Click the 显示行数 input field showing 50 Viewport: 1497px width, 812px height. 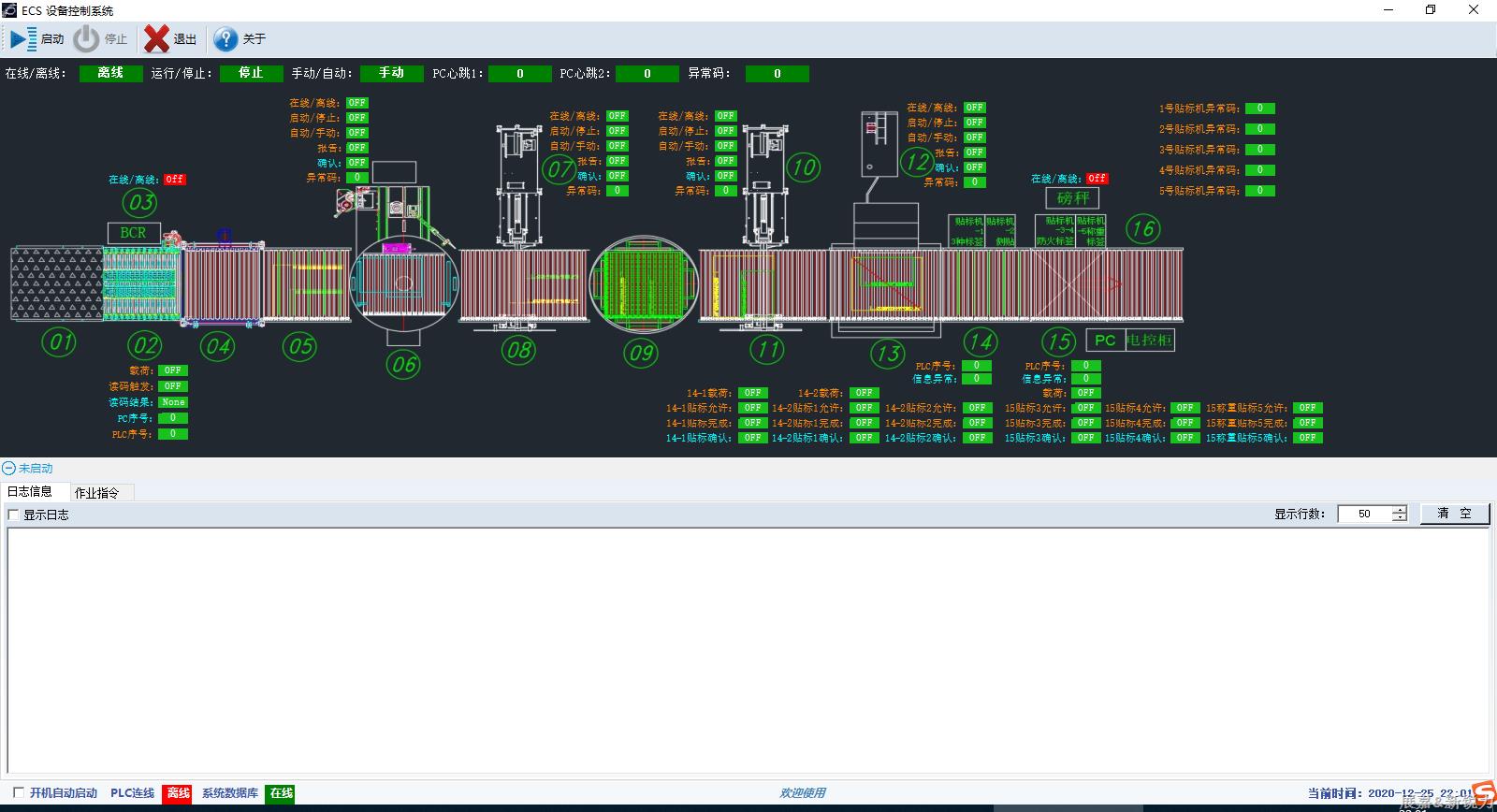click(1364, 514)
